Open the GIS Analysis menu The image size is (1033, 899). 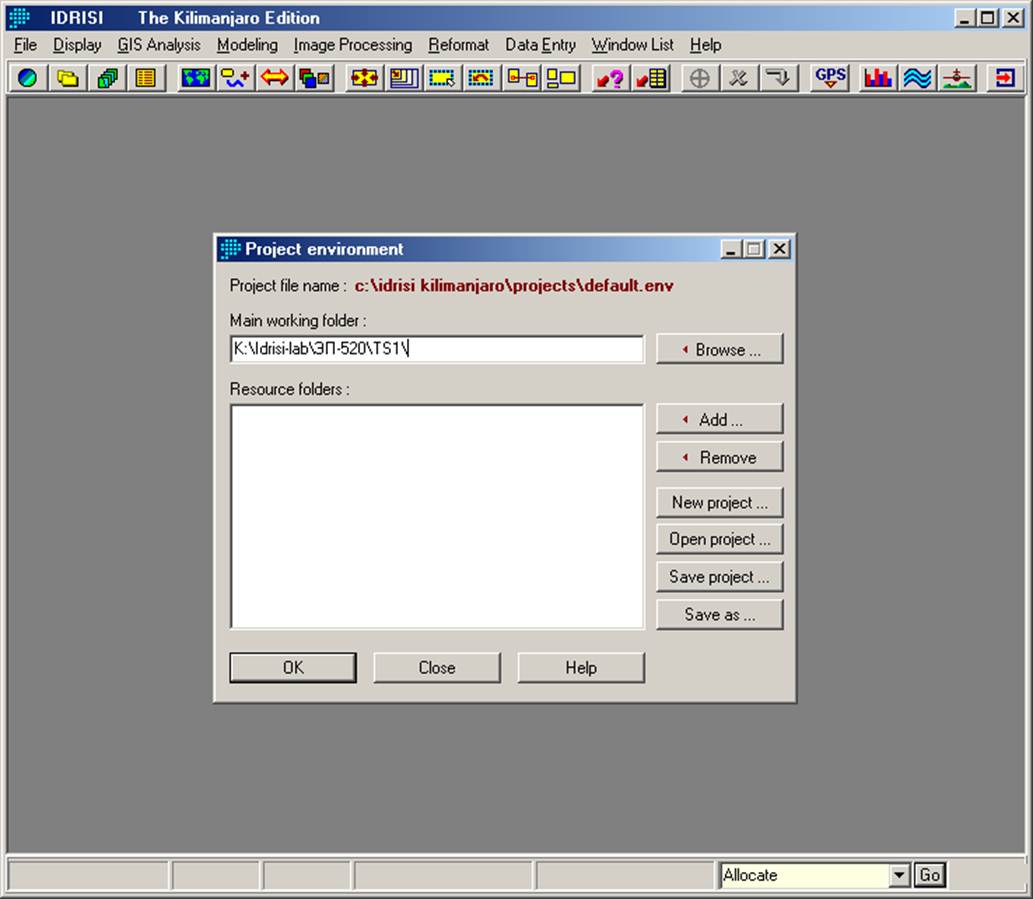(159, 45)
